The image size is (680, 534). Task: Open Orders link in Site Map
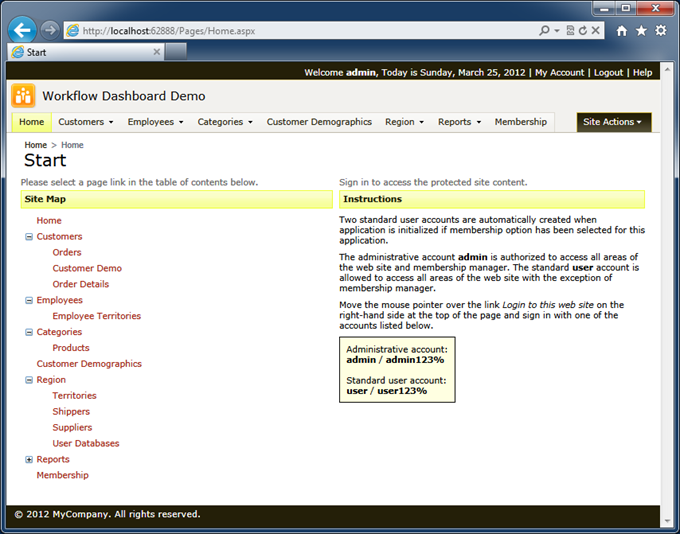[x=67, y=252]
